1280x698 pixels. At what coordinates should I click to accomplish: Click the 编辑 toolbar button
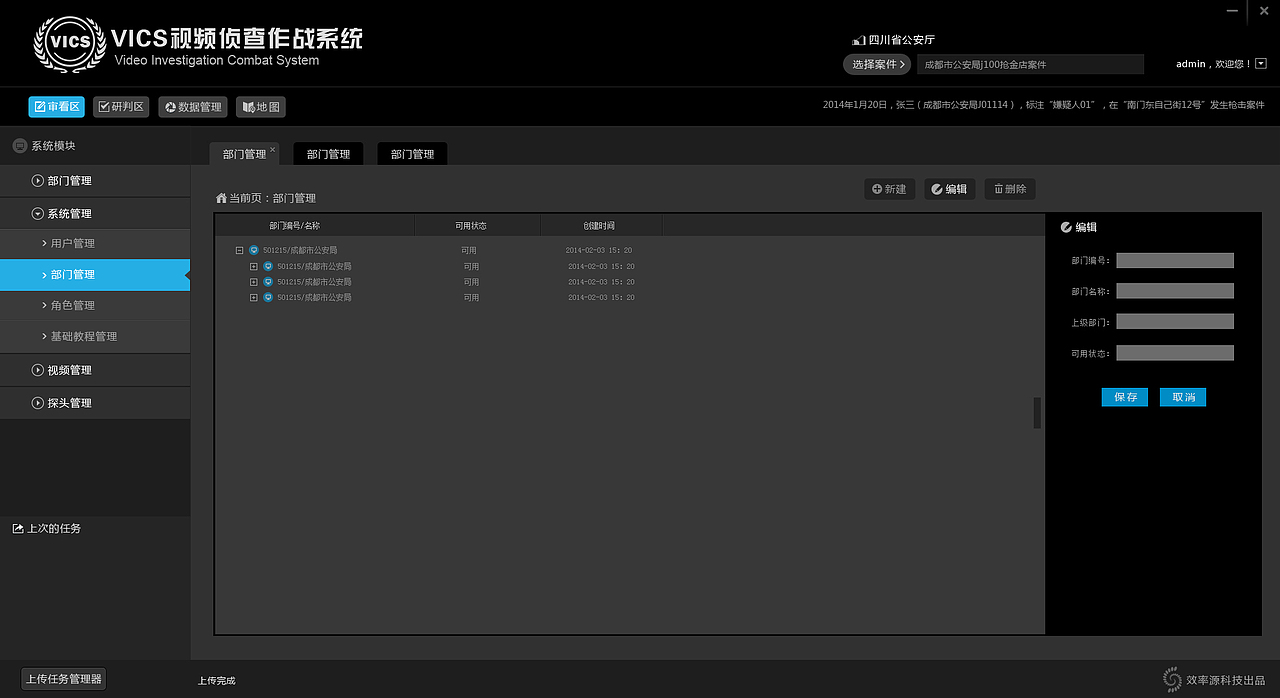[949, 189]
